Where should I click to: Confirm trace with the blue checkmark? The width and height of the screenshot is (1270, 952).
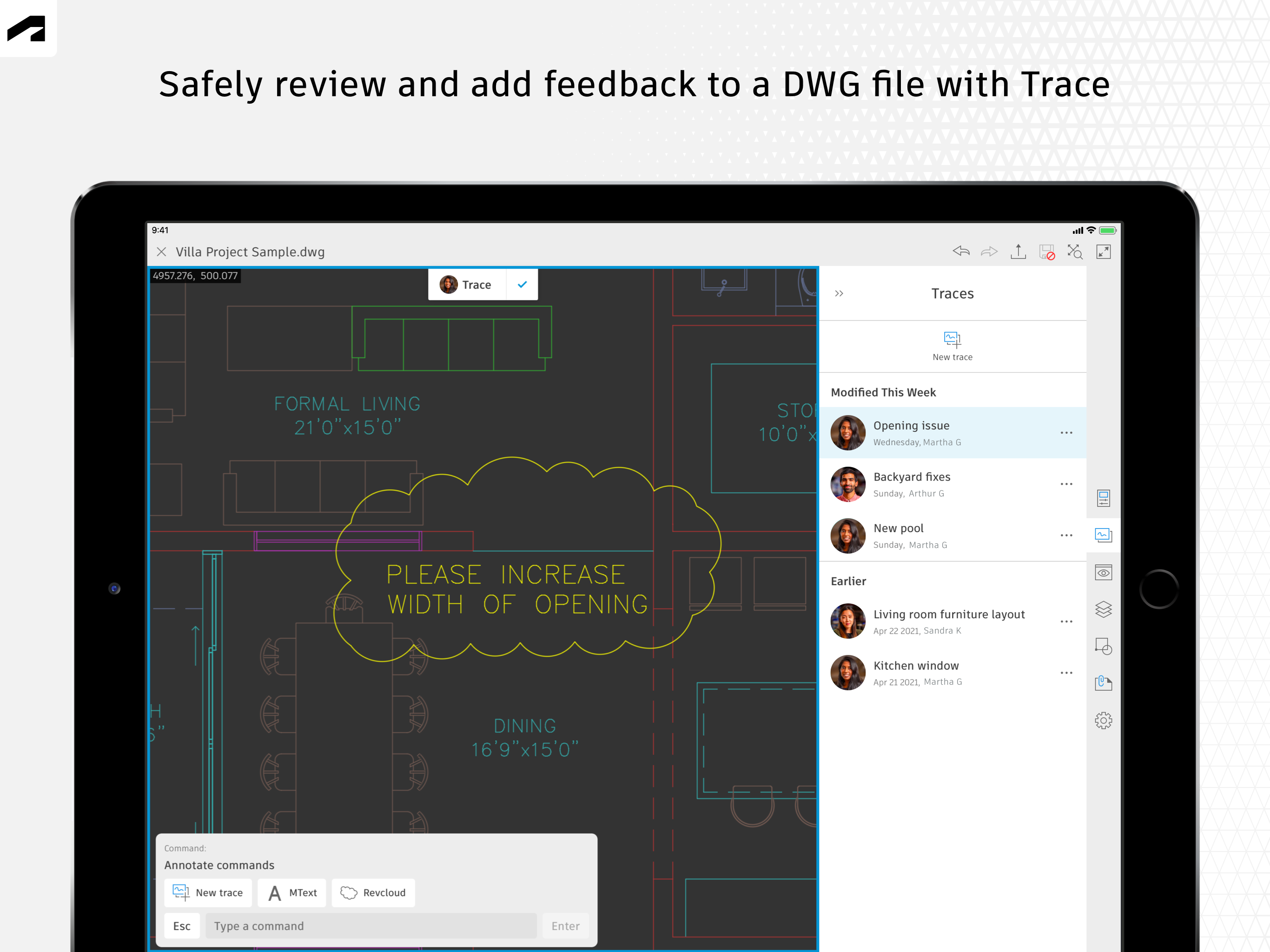pyautogui.click(x=522, y=285)
